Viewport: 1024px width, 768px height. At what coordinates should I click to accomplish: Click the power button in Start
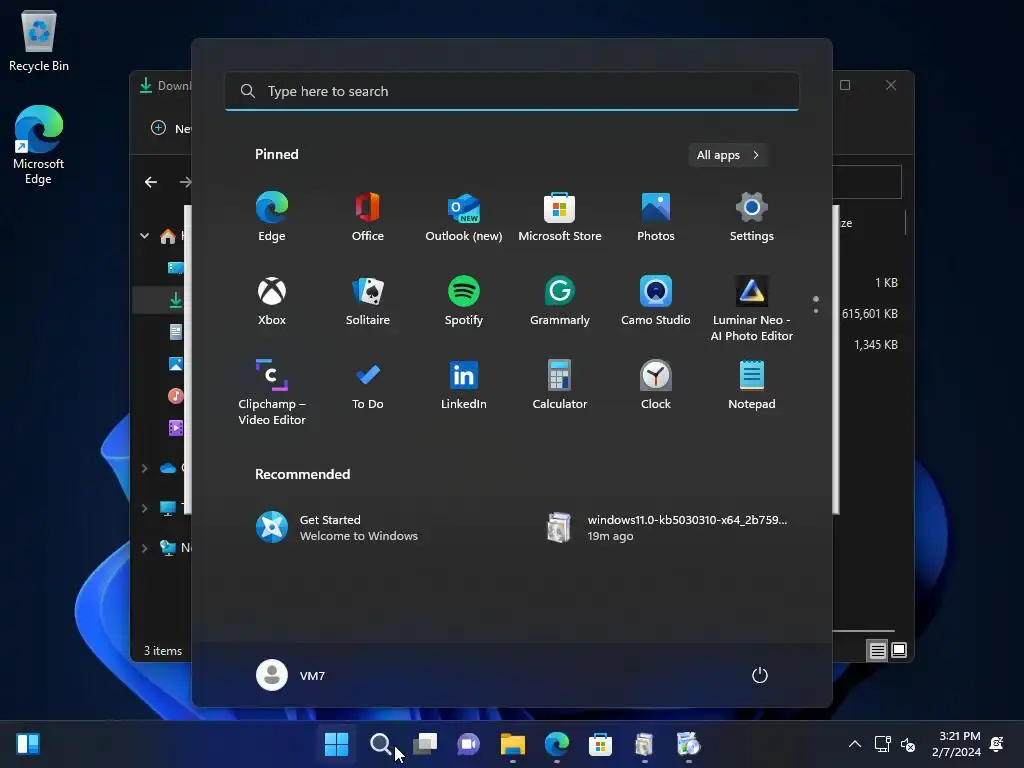(x=760, y=675)
